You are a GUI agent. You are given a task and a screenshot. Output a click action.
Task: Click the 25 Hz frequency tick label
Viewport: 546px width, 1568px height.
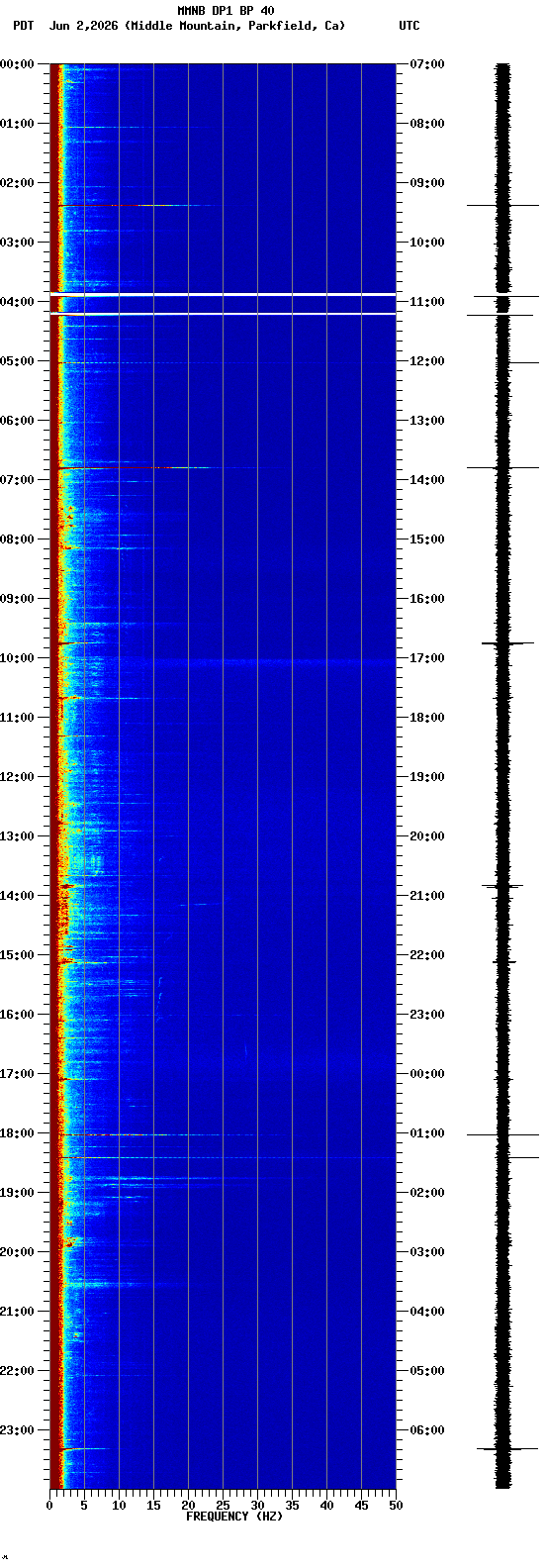[x=223, y=1506]
